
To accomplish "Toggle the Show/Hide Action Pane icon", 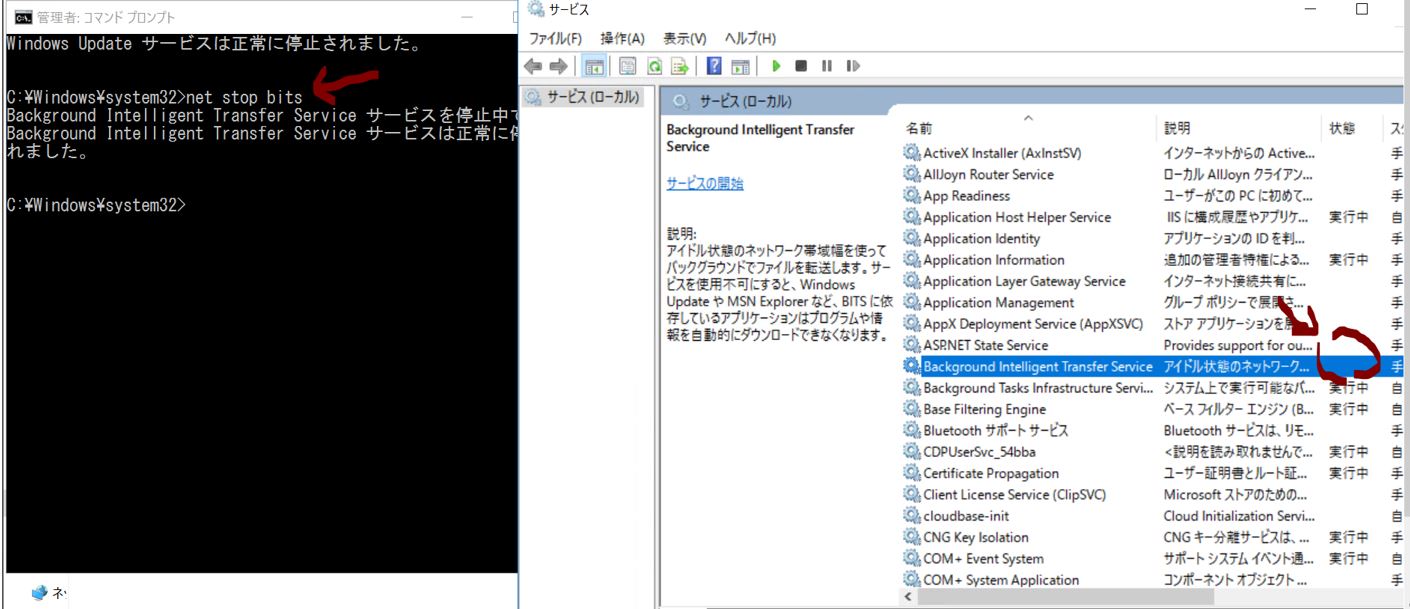I will click(740, 66).
